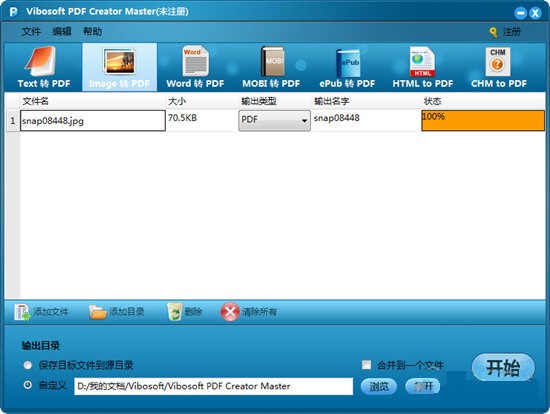Image resolution: width=550 pixels, height=414 pixels.
Task: Select row number 1 header
Action: point(13,121)
